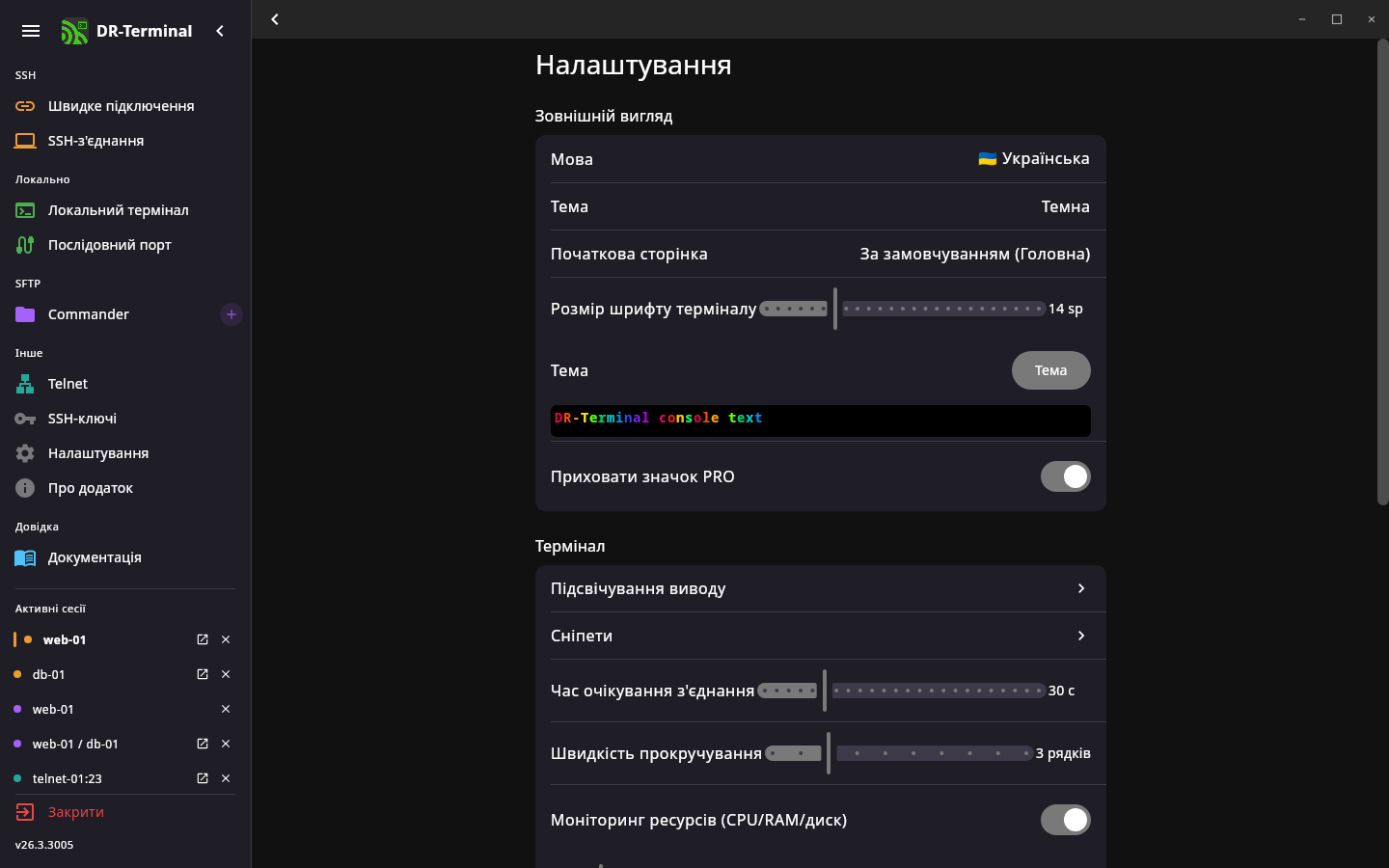This screenshot has width=1389, height=868.
Task: Close the db-01 session
Action: pos(226,674)
